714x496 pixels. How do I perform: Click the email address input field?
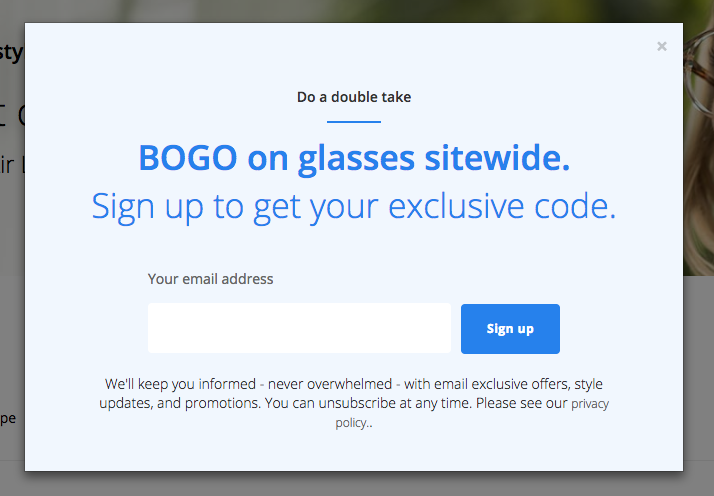pyautogui.click(x=299, y=328)
